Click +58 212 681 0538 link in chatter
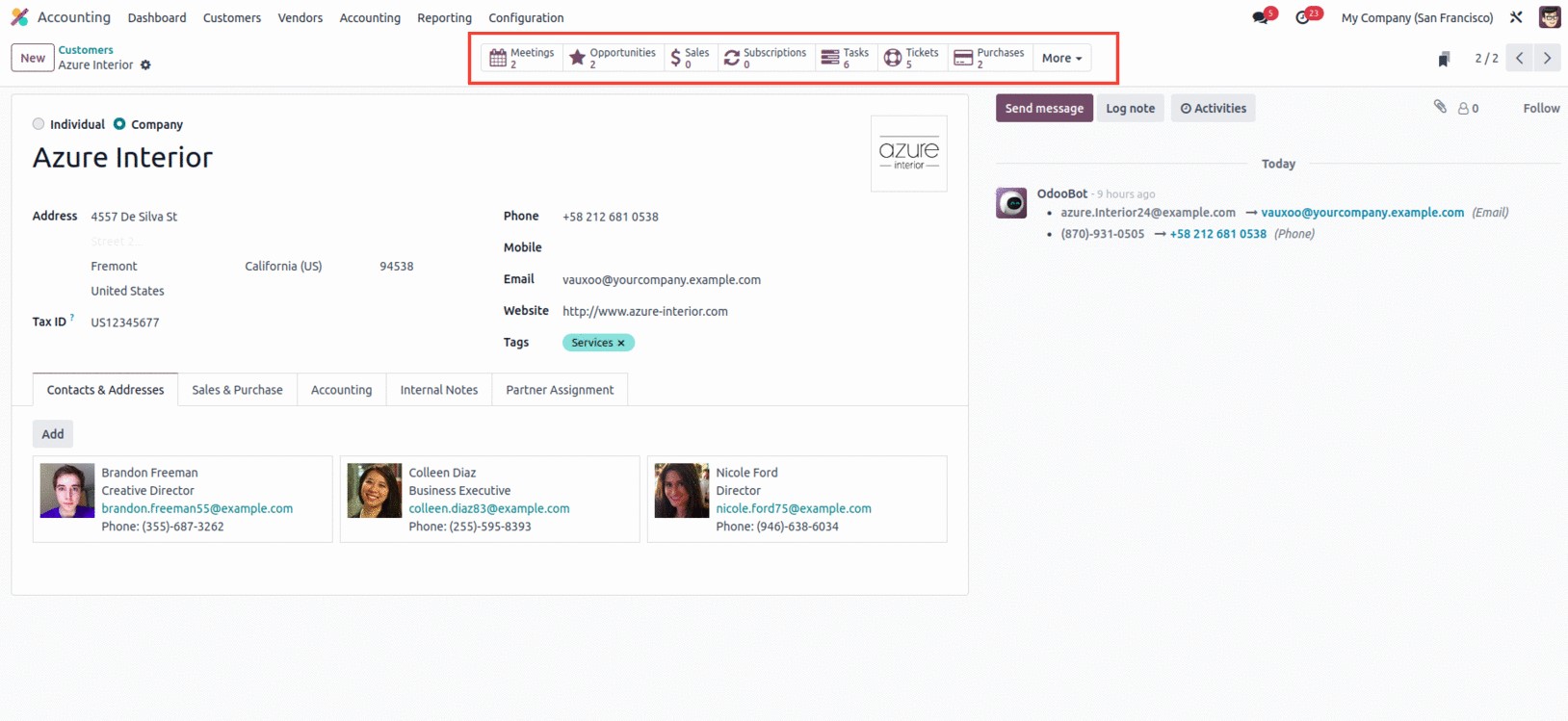 click(x=1217, y=234)
